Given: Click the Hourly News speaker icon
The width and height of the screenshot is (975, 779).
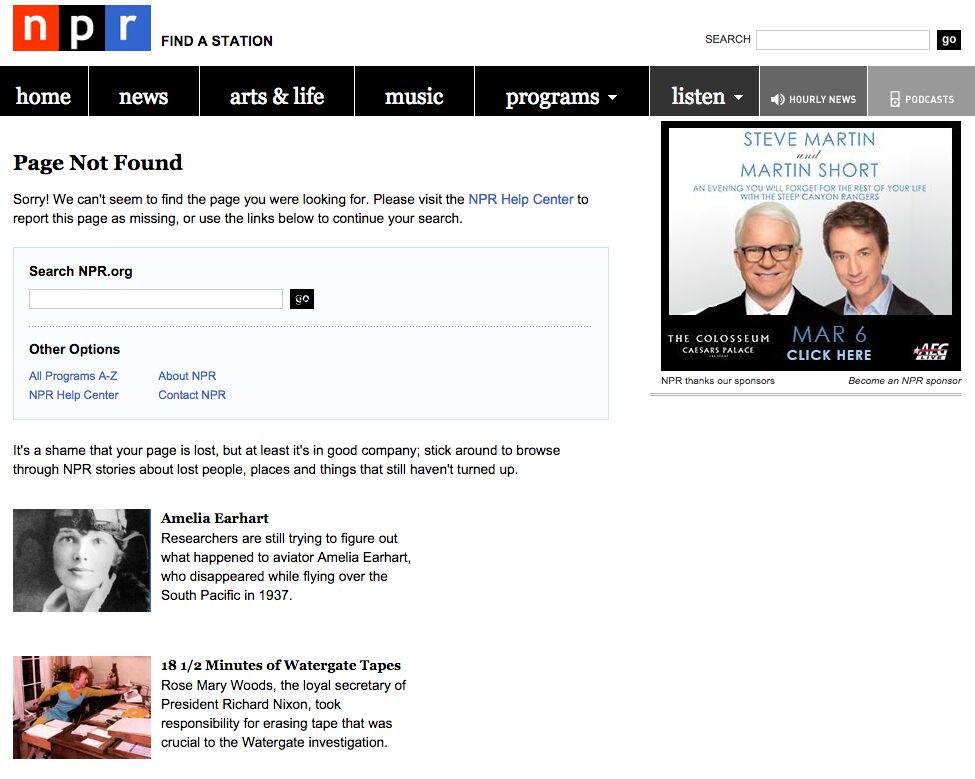Looking at the screenshot, I should coord(779,97).
